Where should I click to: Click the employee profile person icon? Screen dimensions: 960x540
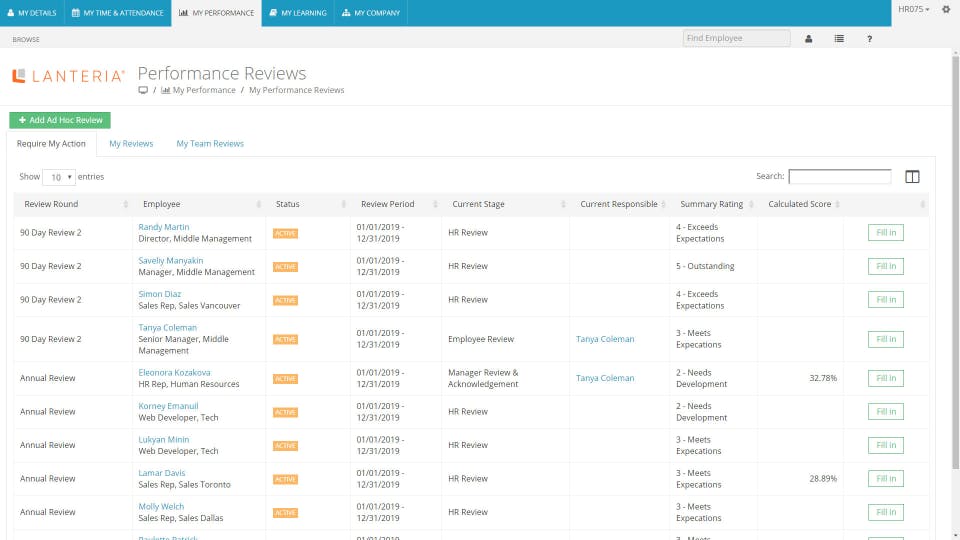click(808, 39)
